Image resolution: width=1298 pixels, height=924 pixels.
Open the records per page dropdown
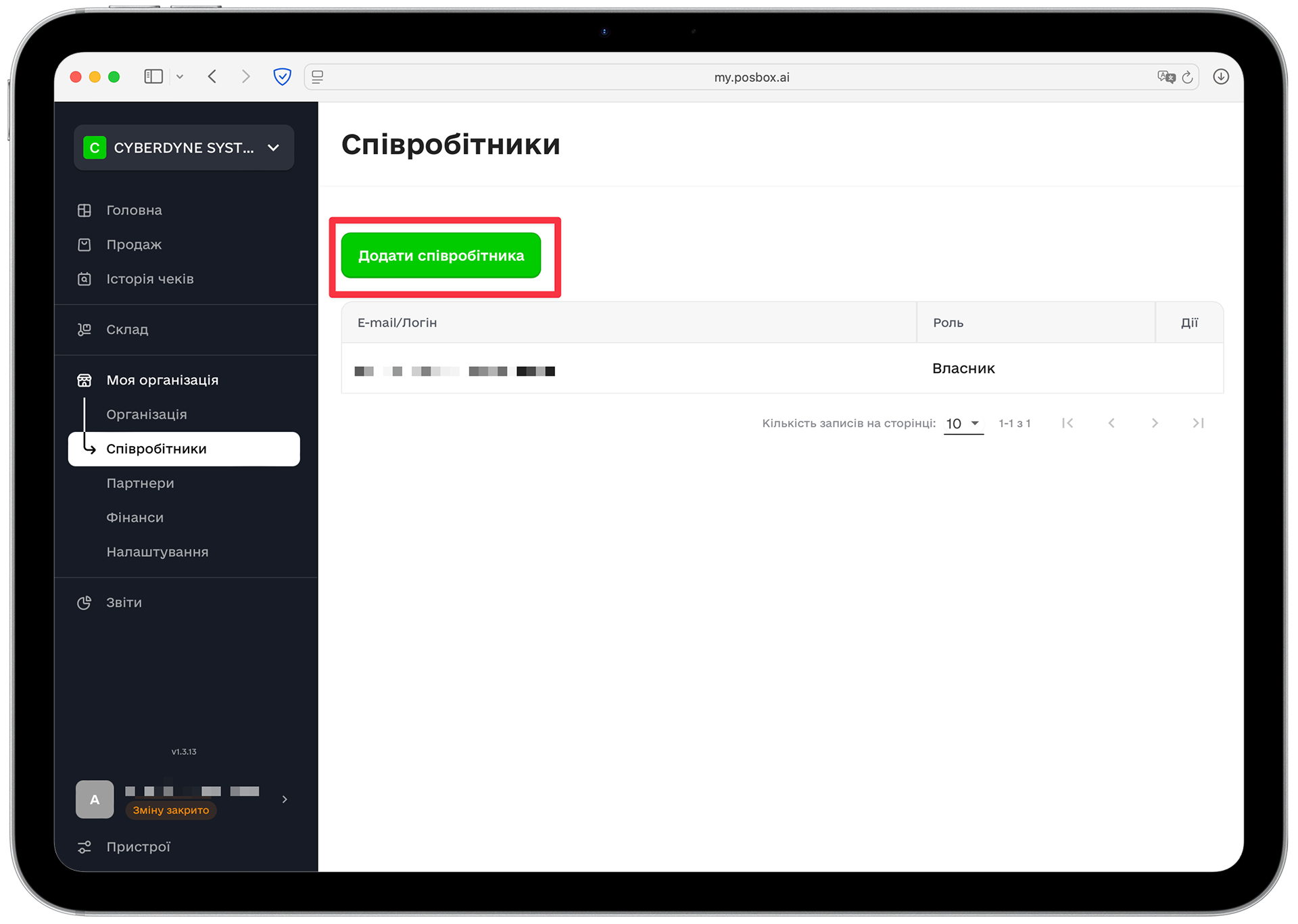tap(963, 424)
